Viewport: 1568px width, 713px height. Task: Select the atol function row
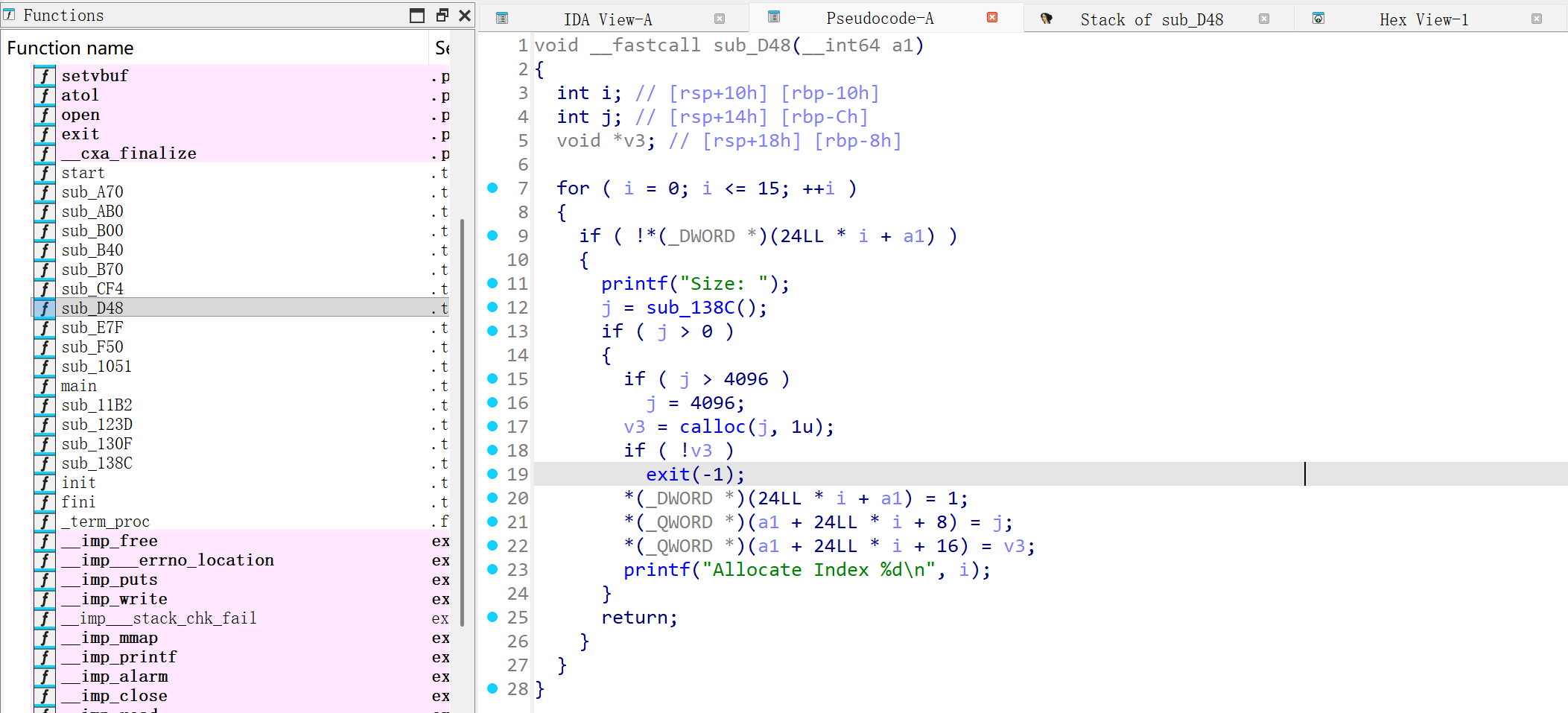point(240,95)
